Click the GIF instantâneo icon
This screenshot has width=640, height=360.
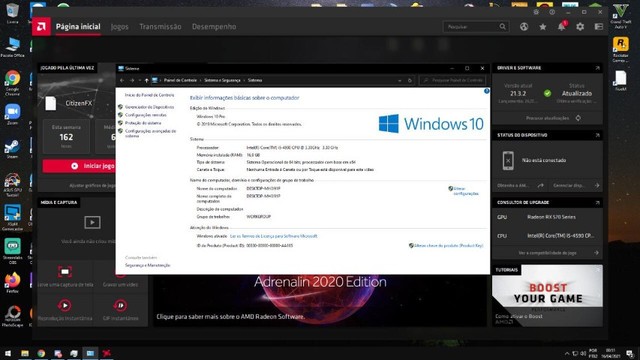coord(120,305)
